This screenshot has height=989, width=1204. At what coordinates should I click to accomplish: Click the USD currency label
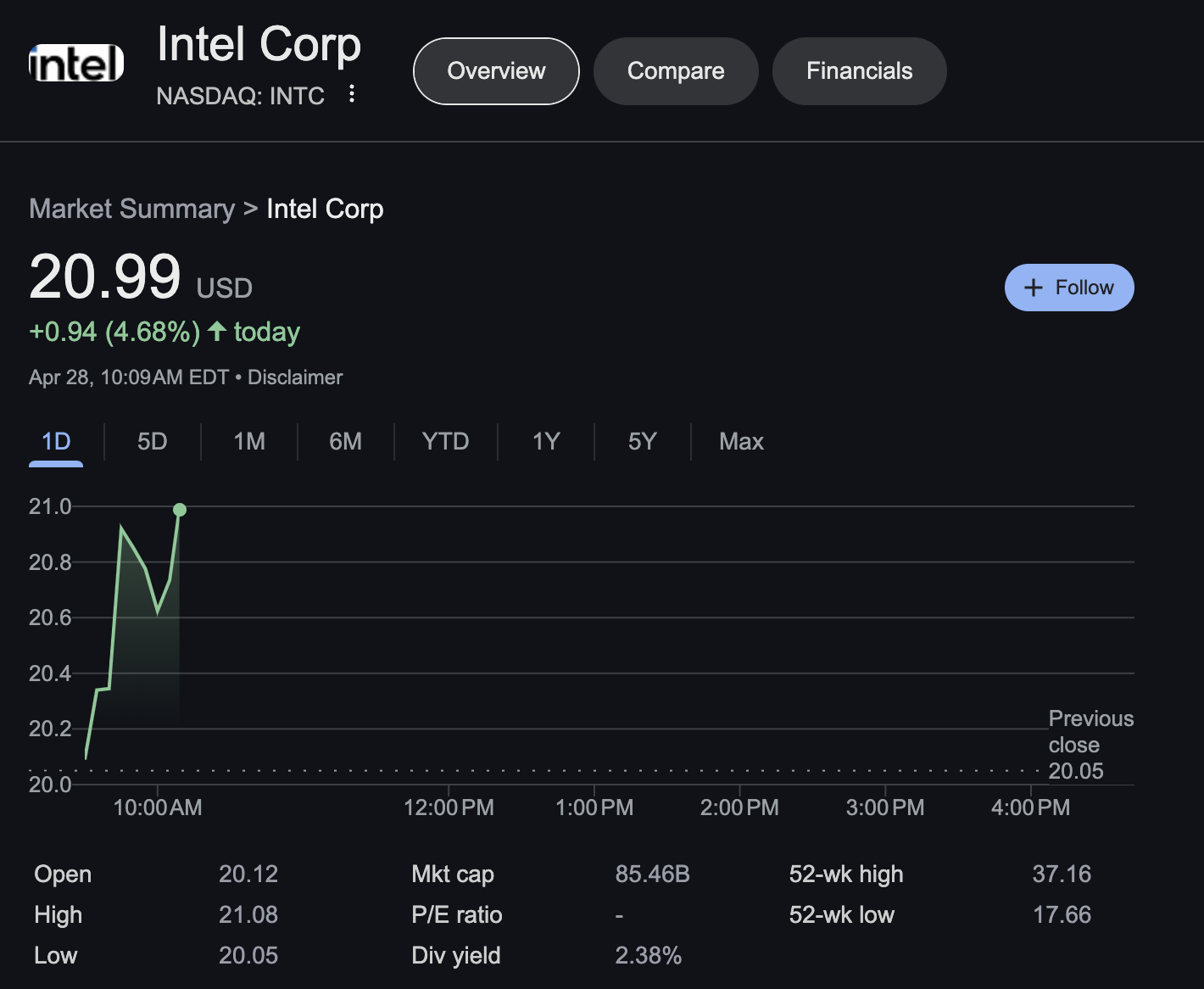coord(225,288)
